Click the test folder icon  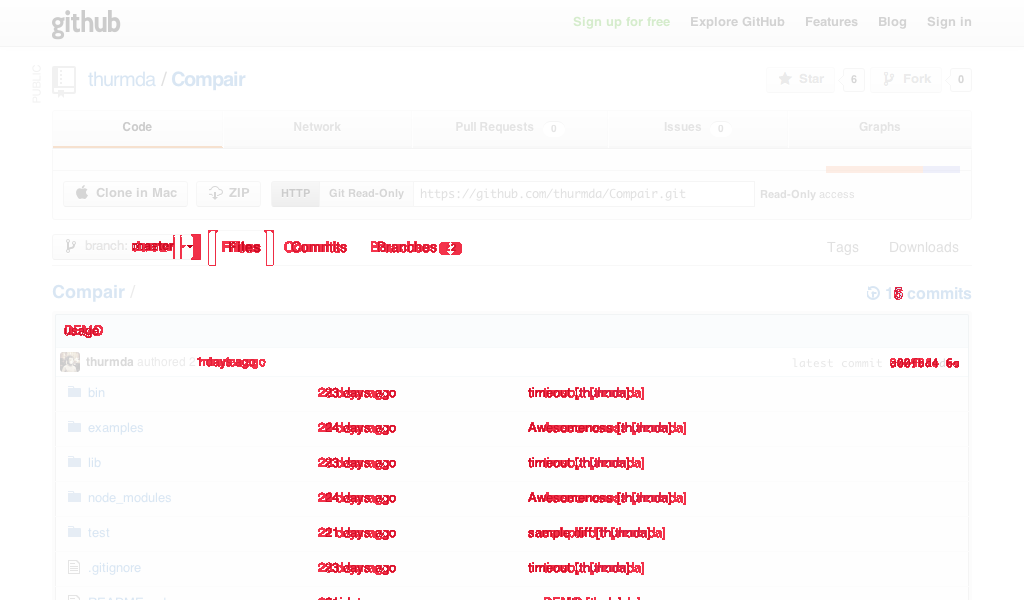coord(74,532)
